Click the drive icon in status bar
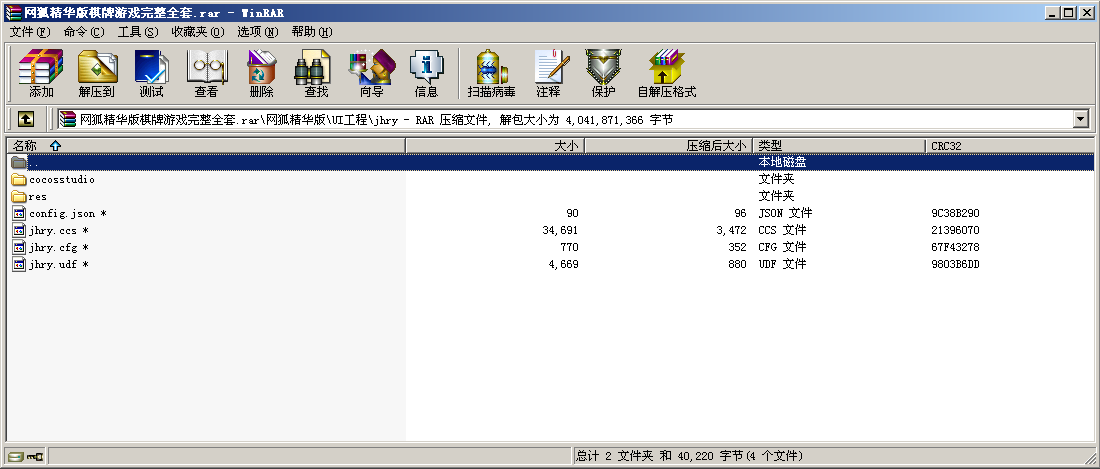 (x=17, y=457)
